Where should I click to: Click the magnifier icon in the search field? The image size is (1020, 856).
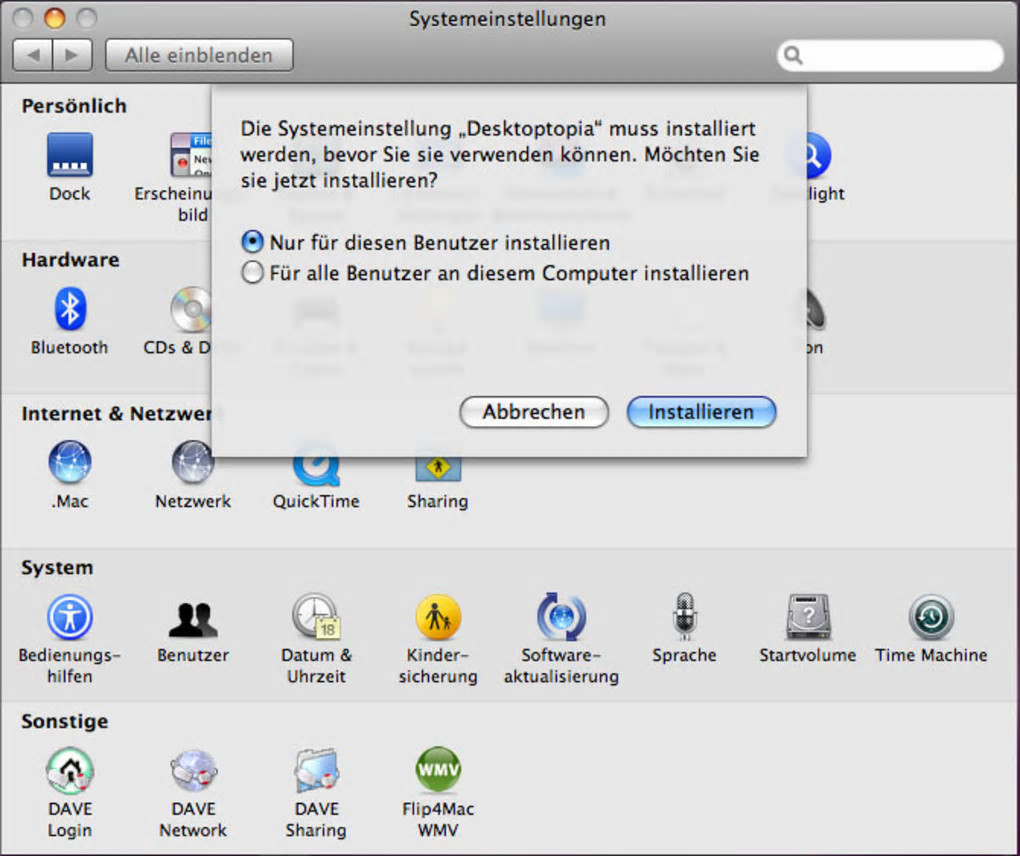pos(793,55)
